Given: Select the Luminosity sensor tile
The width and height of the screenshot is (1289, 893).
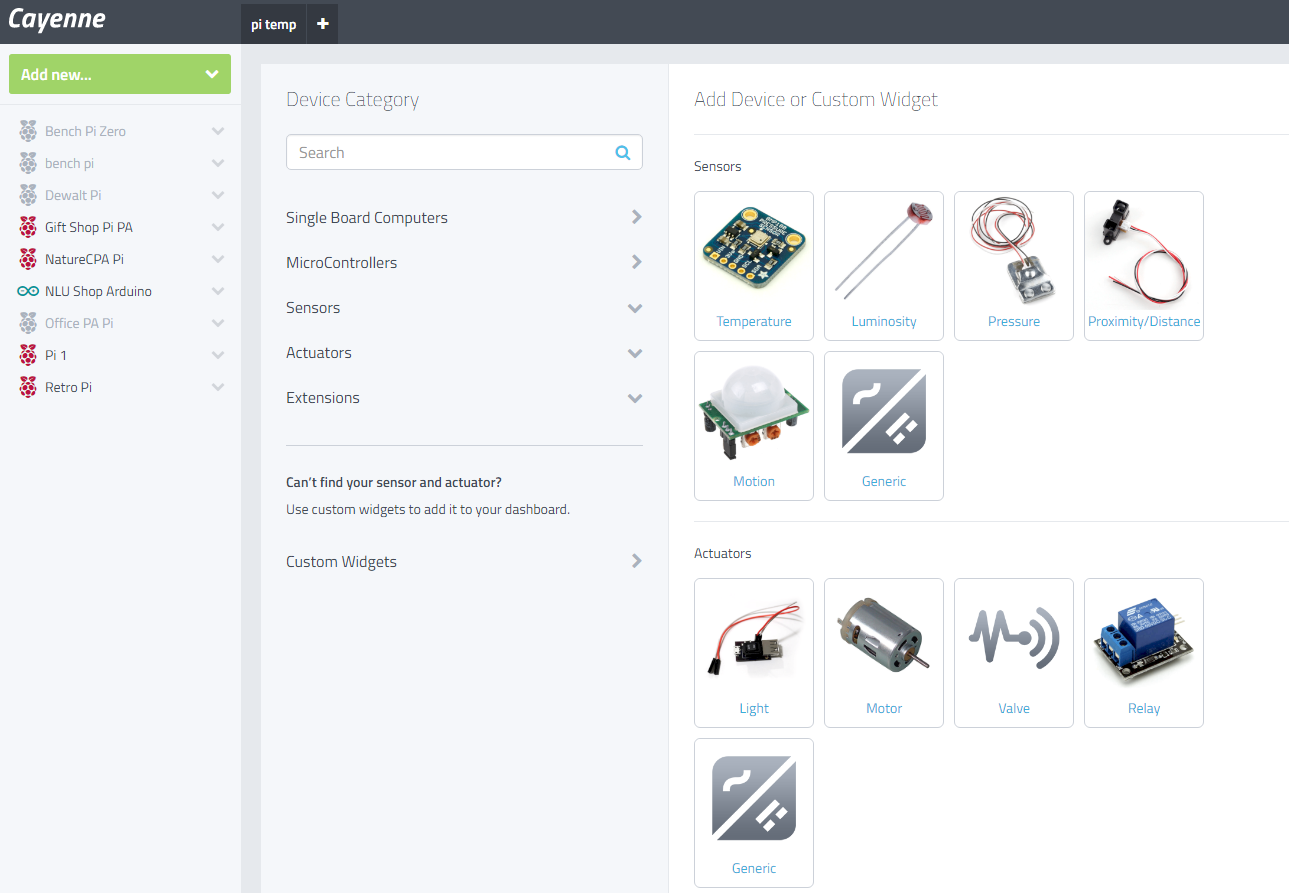Looking at the screenshot, I should click(x=884, y=266).
